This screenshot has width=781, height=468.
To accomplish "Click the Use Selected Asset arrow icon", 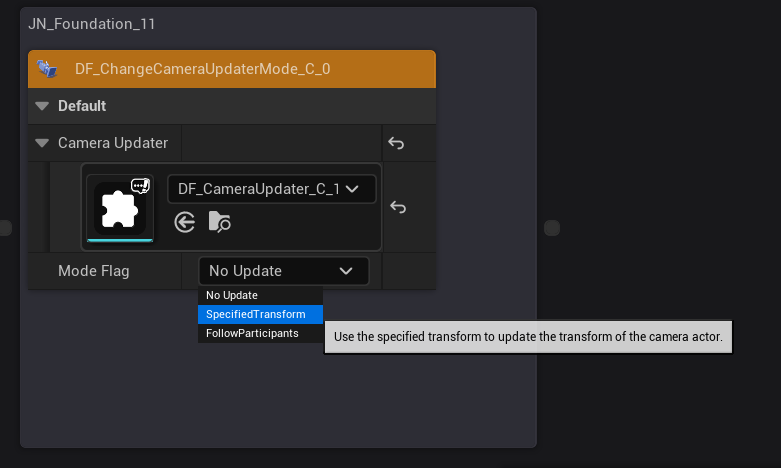I will pyautogui.click(x=185, y=222).
